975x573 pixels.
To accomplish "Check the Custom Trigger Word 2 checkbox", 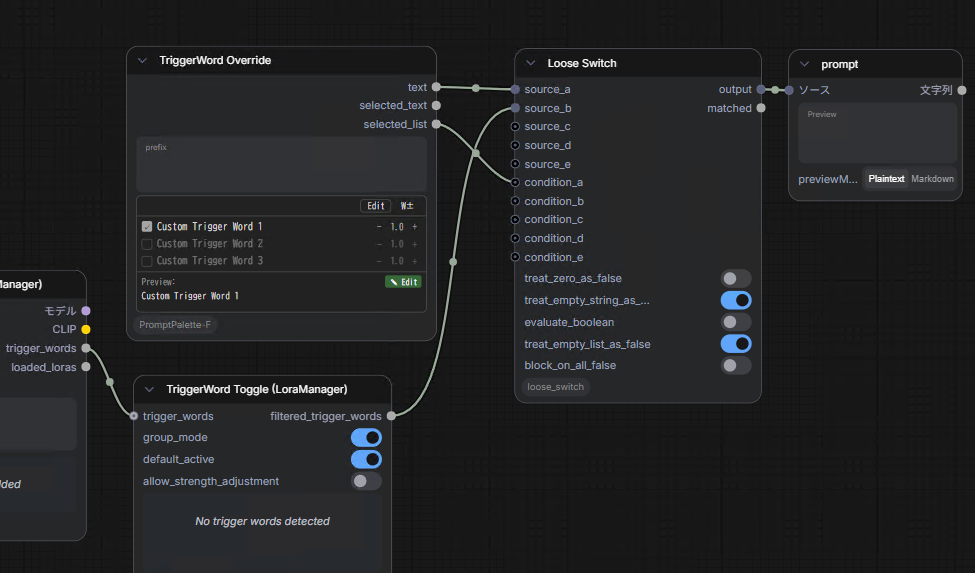I will click(147, 244).
